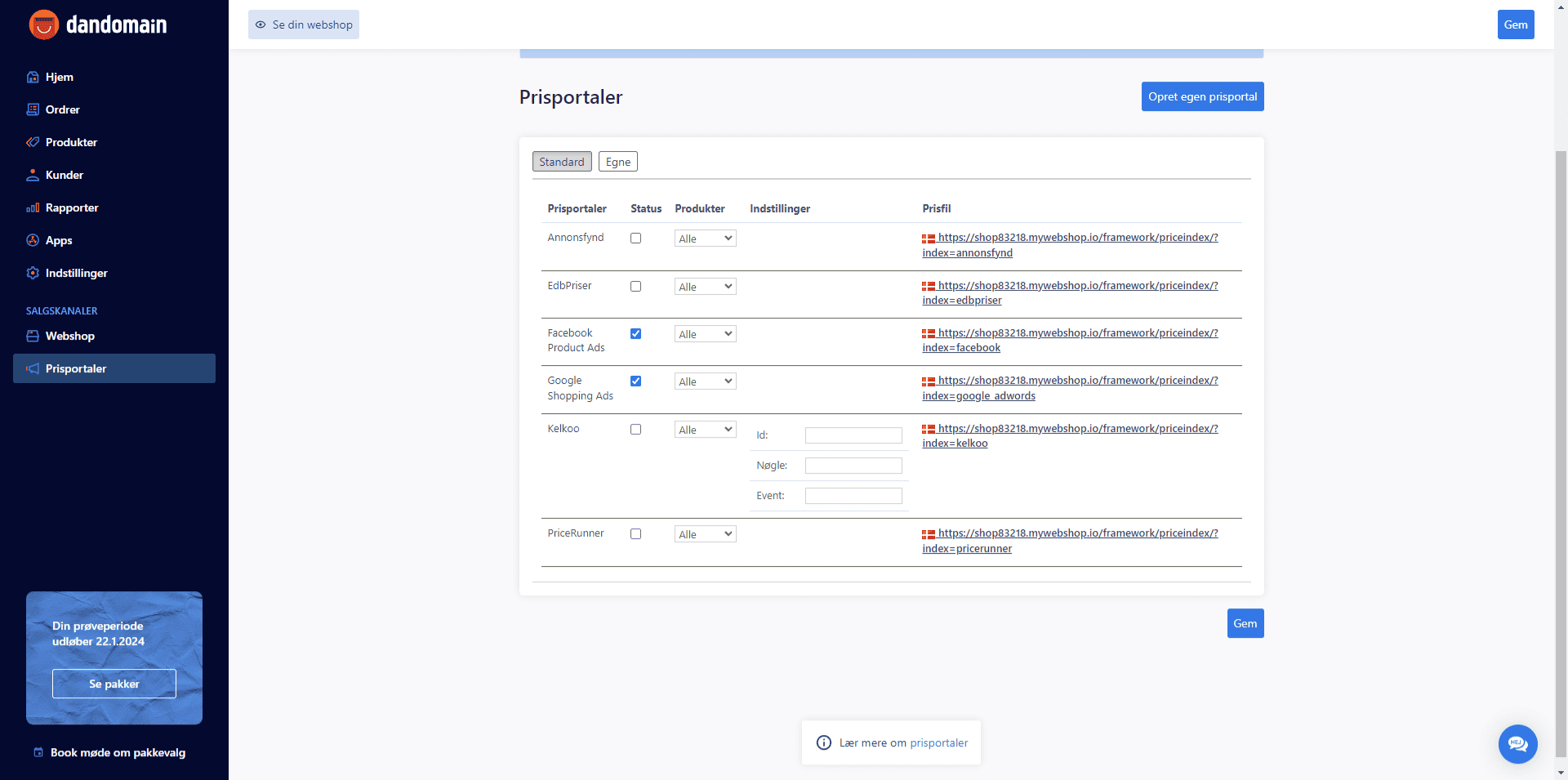Click the Produkter tag icon
This screenshot has width=1568, height=780.
click(x=33, y=142)
